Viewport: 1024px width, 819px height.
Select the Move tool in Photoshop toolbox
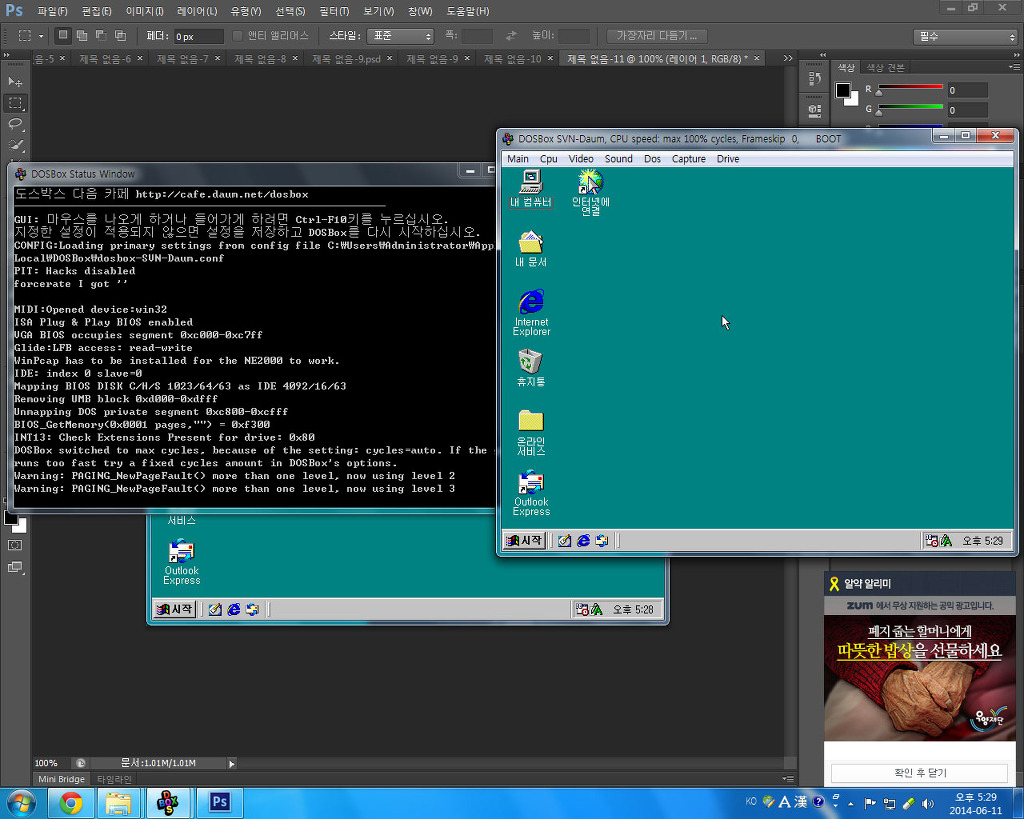point(15,81)
